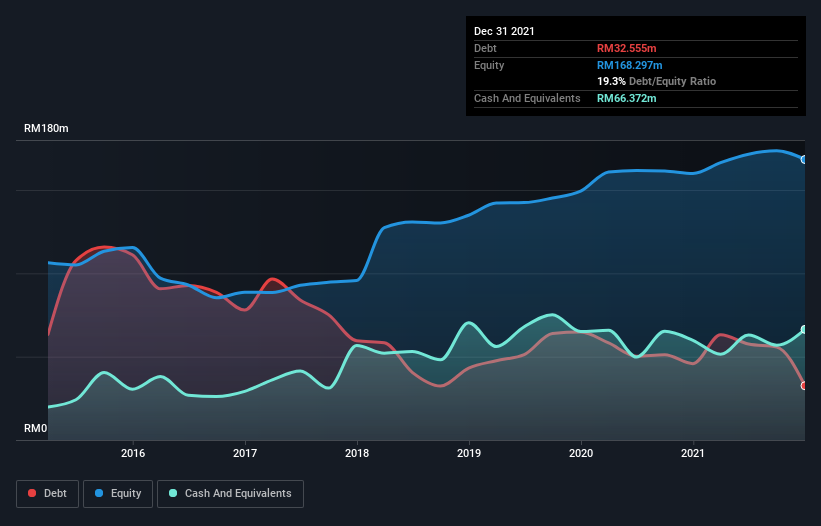Click the RM180m y-axis label

tap(46, 129)
